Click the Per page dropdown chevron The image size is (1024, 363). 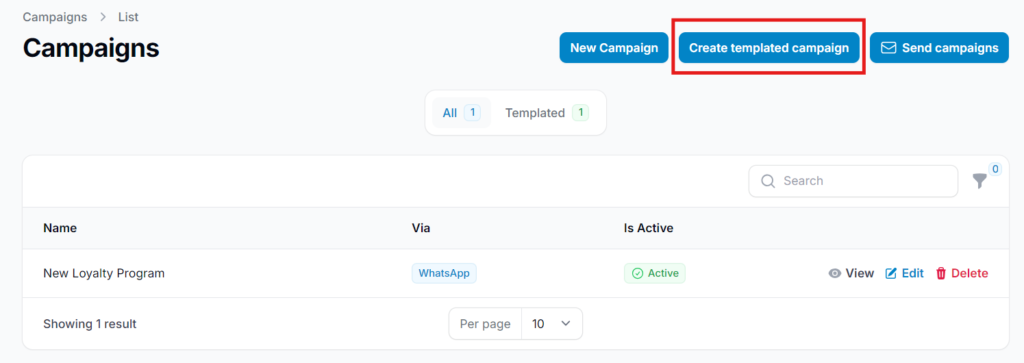pos(566,324)
